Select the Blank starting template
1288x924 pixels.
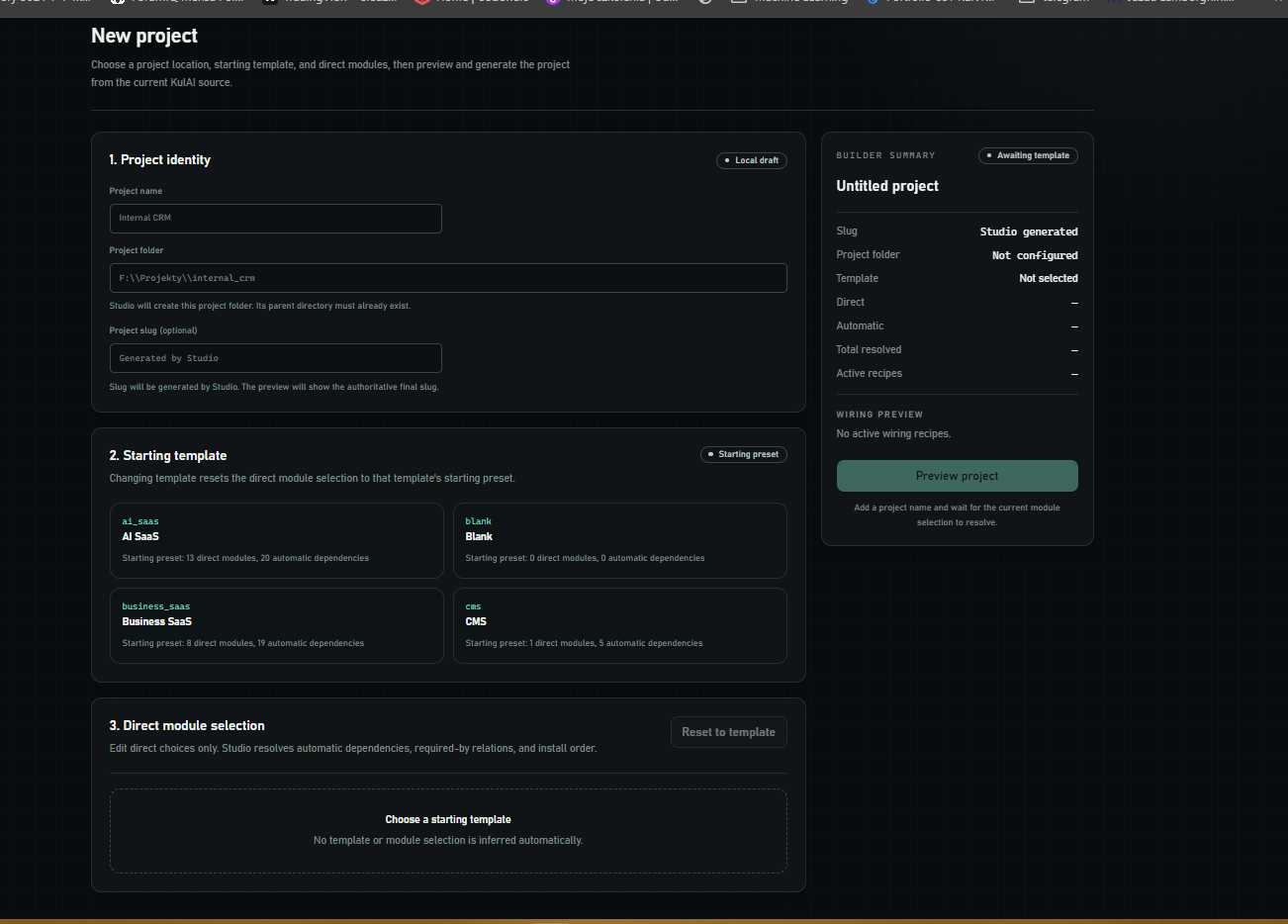(619, 540)
